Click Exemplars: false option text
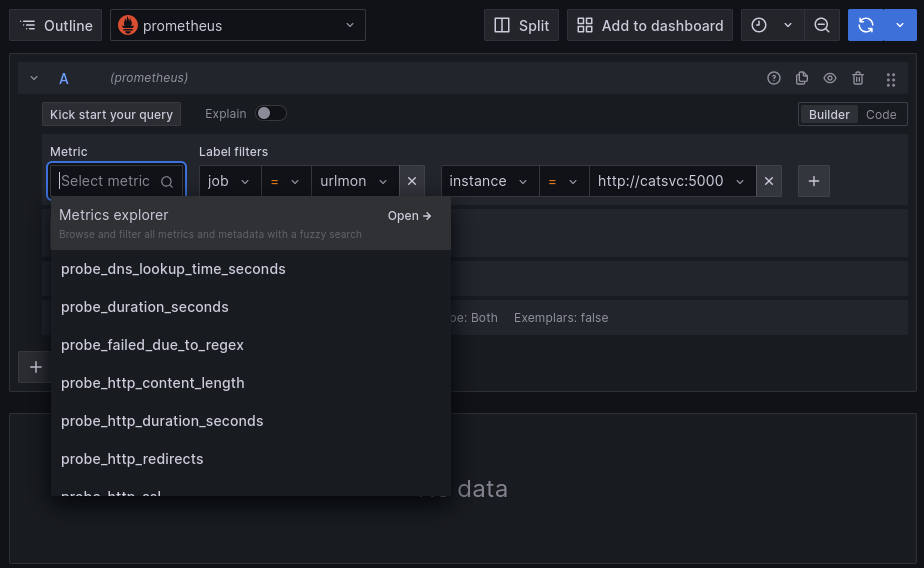This screenshot has height=568, width=924. [x=560, y=318]
